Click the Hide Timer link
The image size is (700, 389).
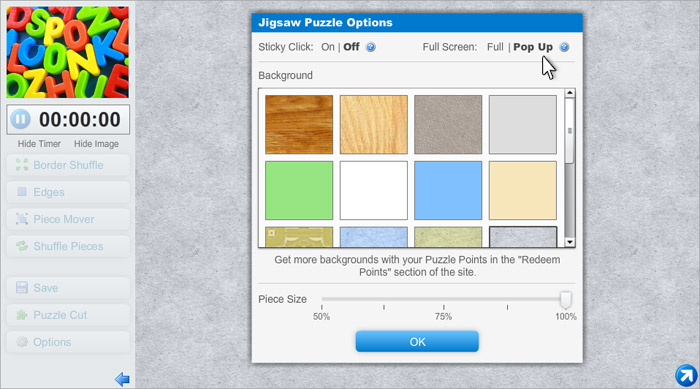(x=39, y=144)
